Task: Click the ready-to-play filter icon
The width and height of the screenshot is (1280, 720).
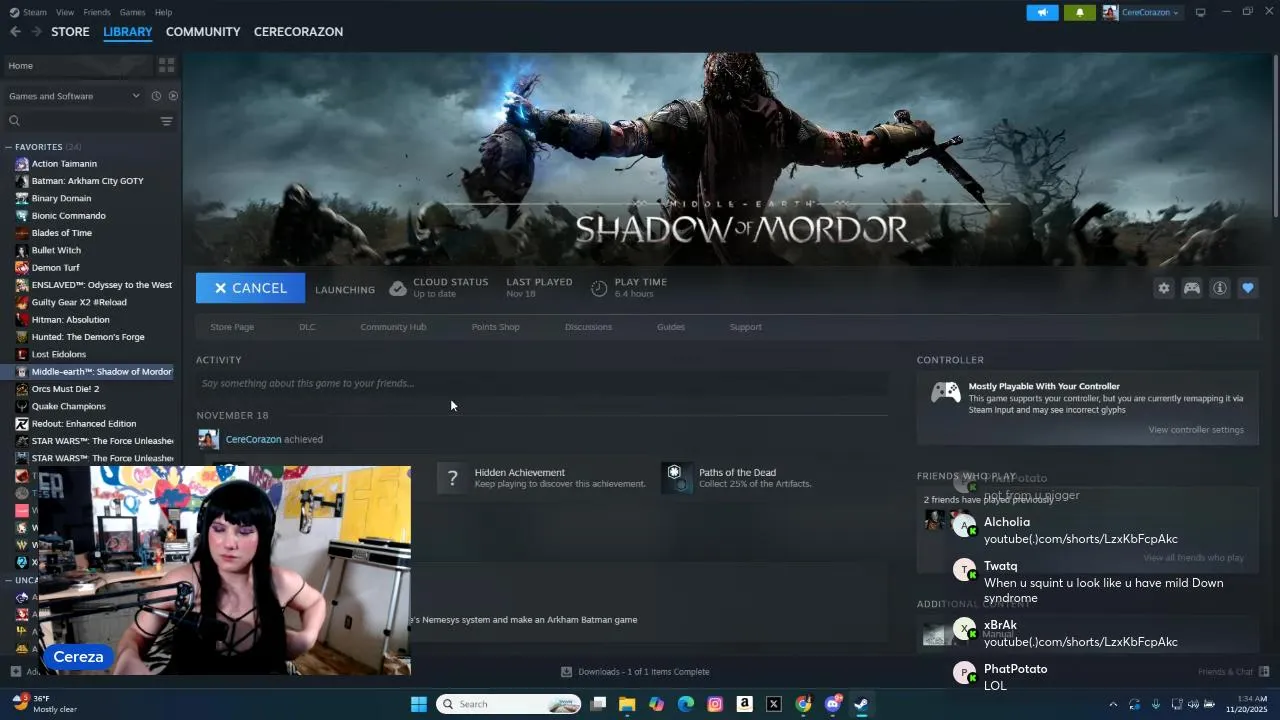Action: tap(173, 96)
